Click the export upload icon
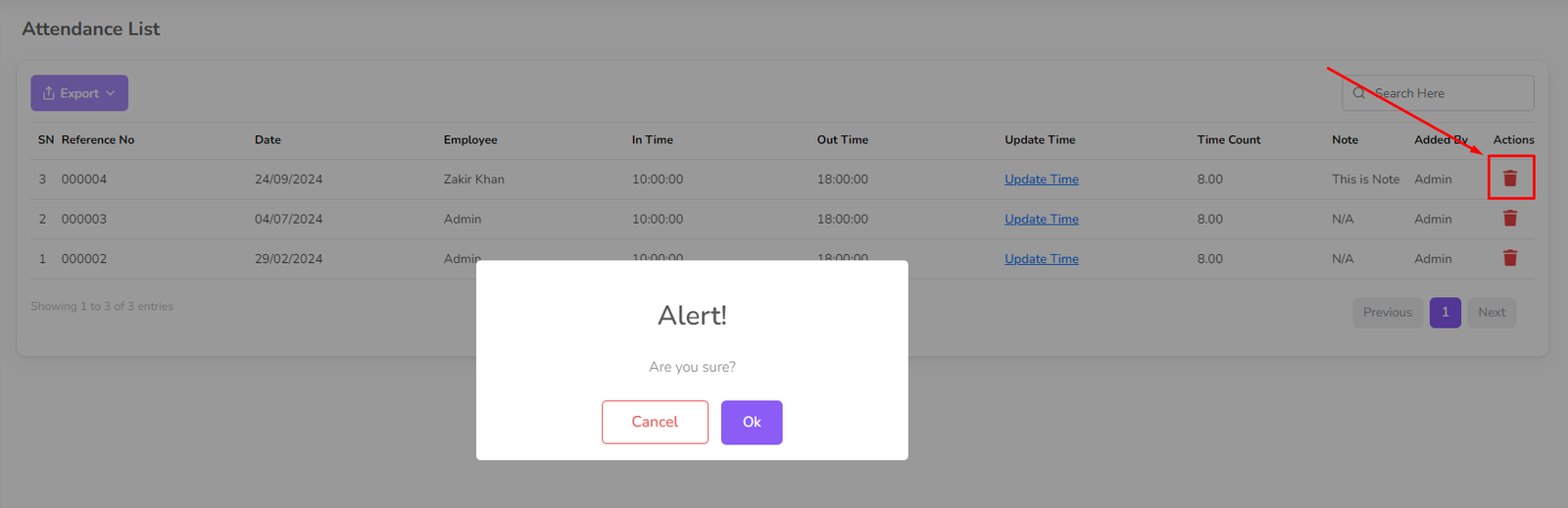The height and width of the screenshot is (508, 1568). pos(49,93)
